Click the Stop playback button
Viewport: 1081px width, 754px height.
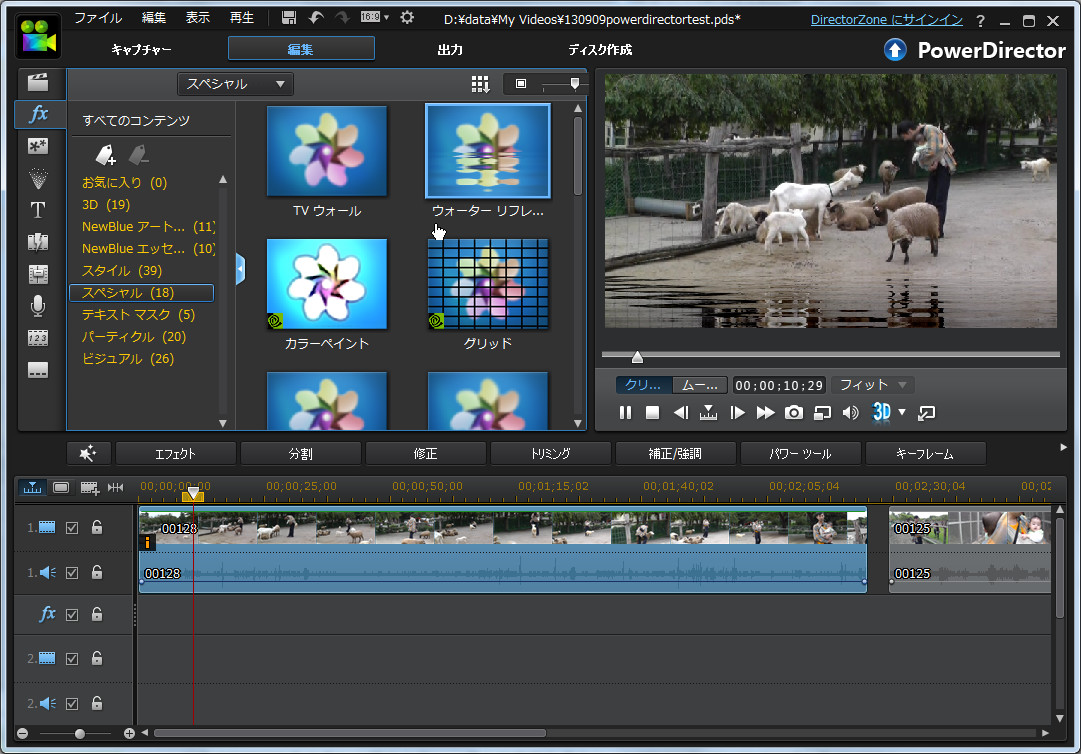[652, 412]
